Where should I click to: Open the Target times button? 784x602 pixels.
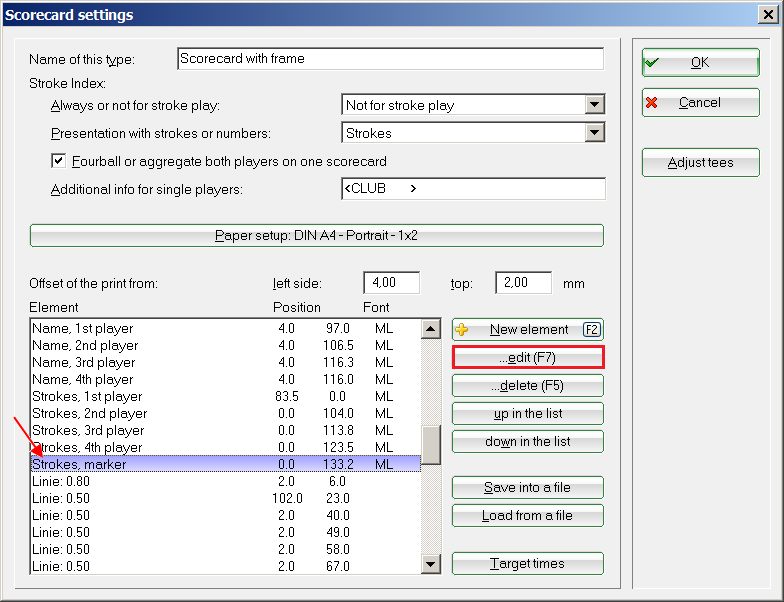point(527,563)
